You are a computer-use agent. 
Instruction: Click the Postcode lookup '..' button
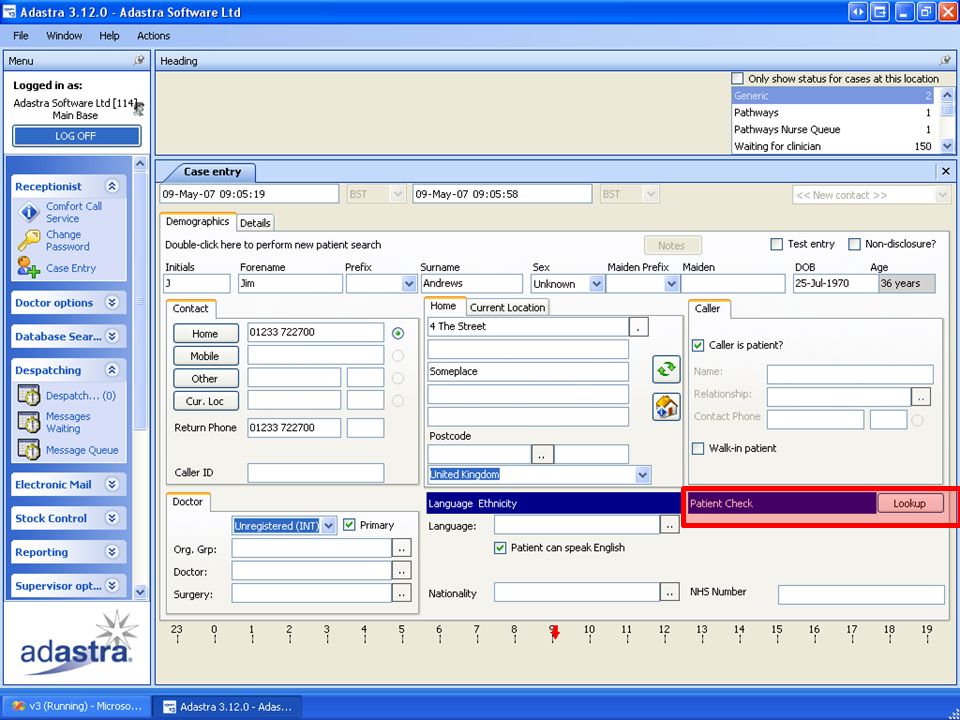[x=542, y=455]
